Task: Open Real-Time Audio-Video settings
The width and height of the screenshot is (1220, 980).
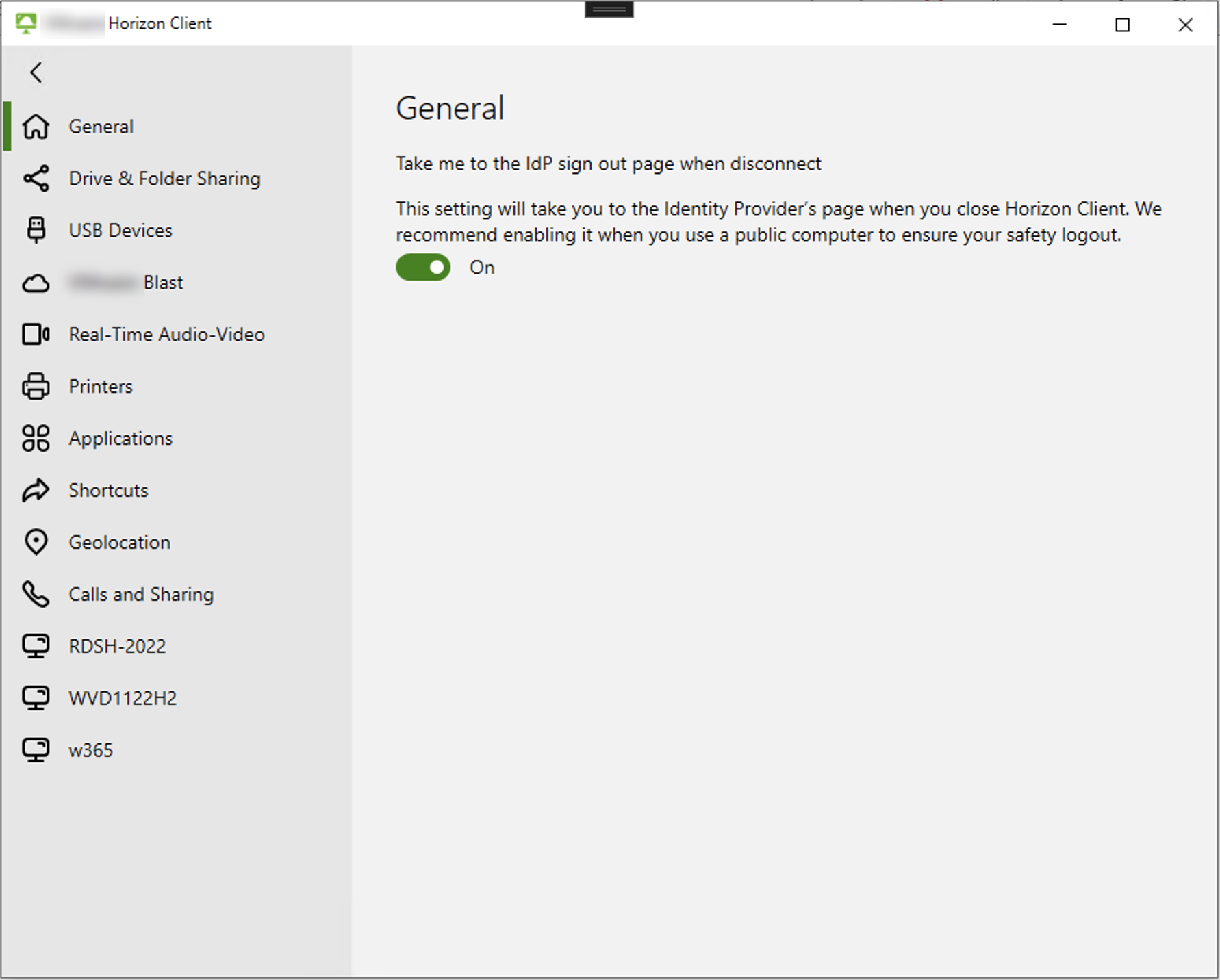Action: (177, 335)
